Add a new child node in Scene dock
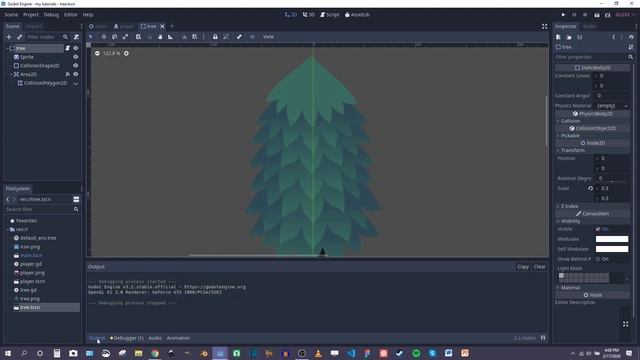The width and height of the screenshot is (640, 360). point(9,37)
